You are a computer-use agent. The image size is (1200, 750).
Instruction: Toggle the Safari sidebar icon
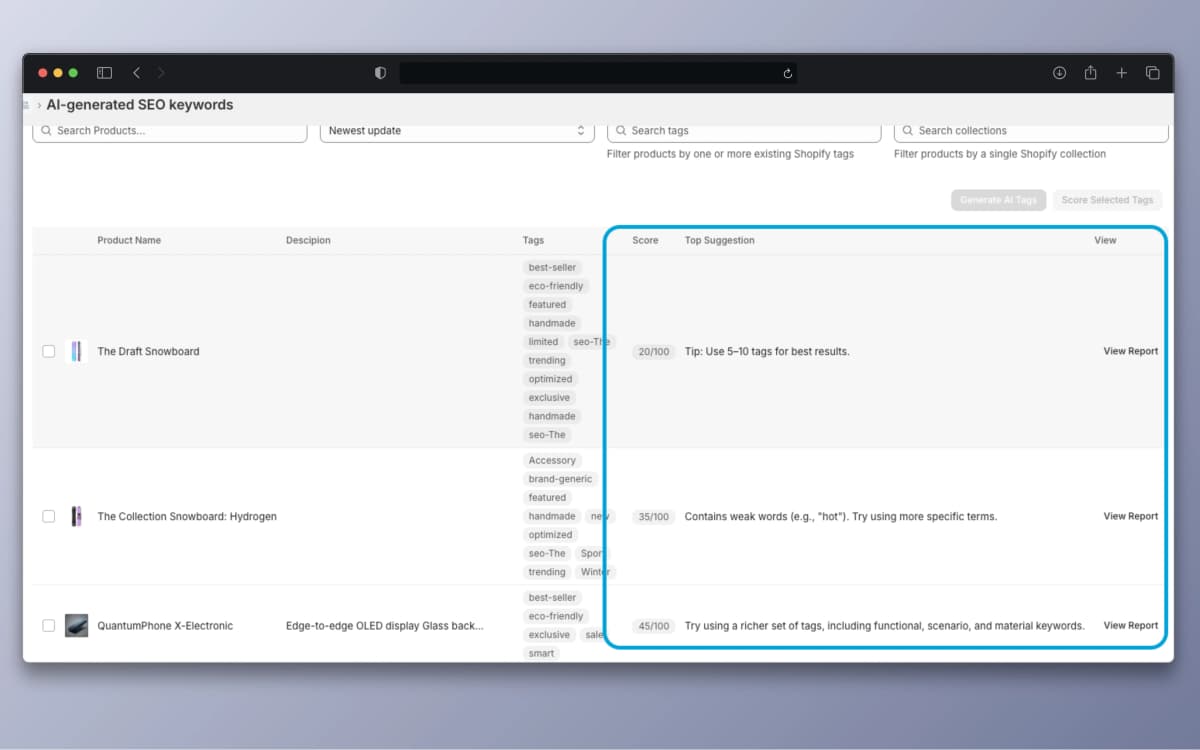click(103, 72)
